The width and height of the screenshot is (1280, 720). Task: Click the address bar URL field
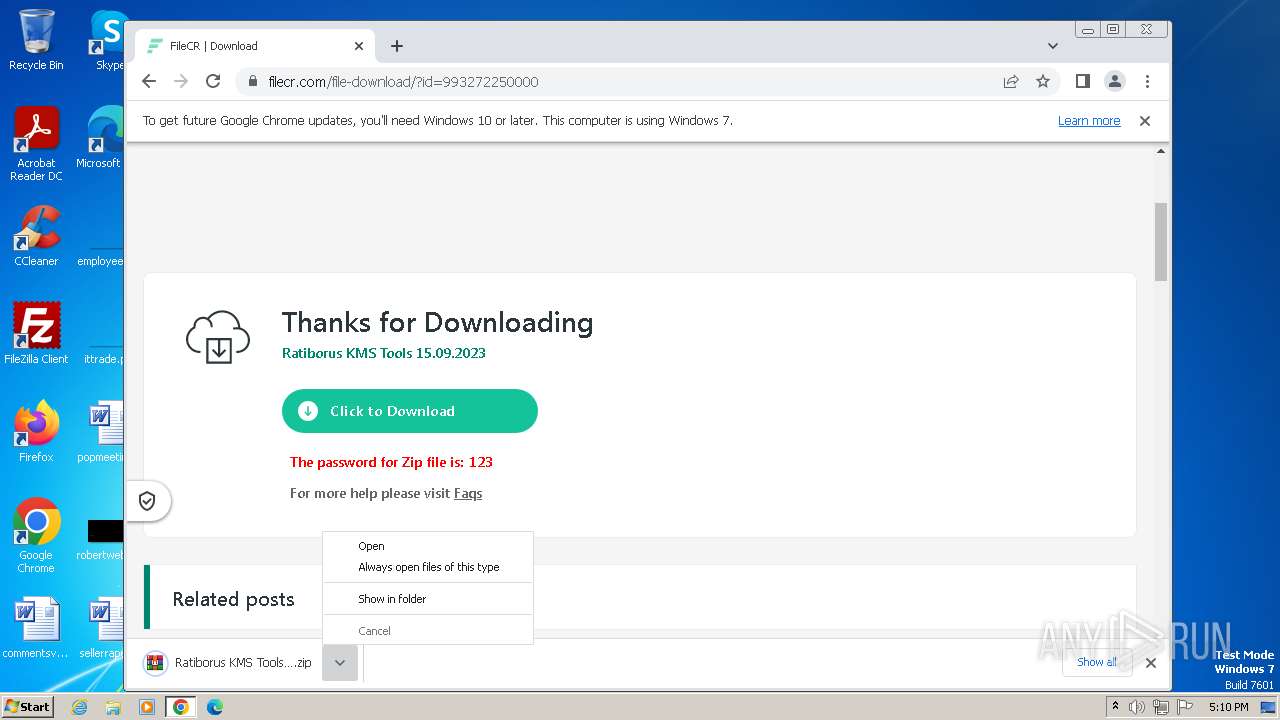(x=620, y=81)
